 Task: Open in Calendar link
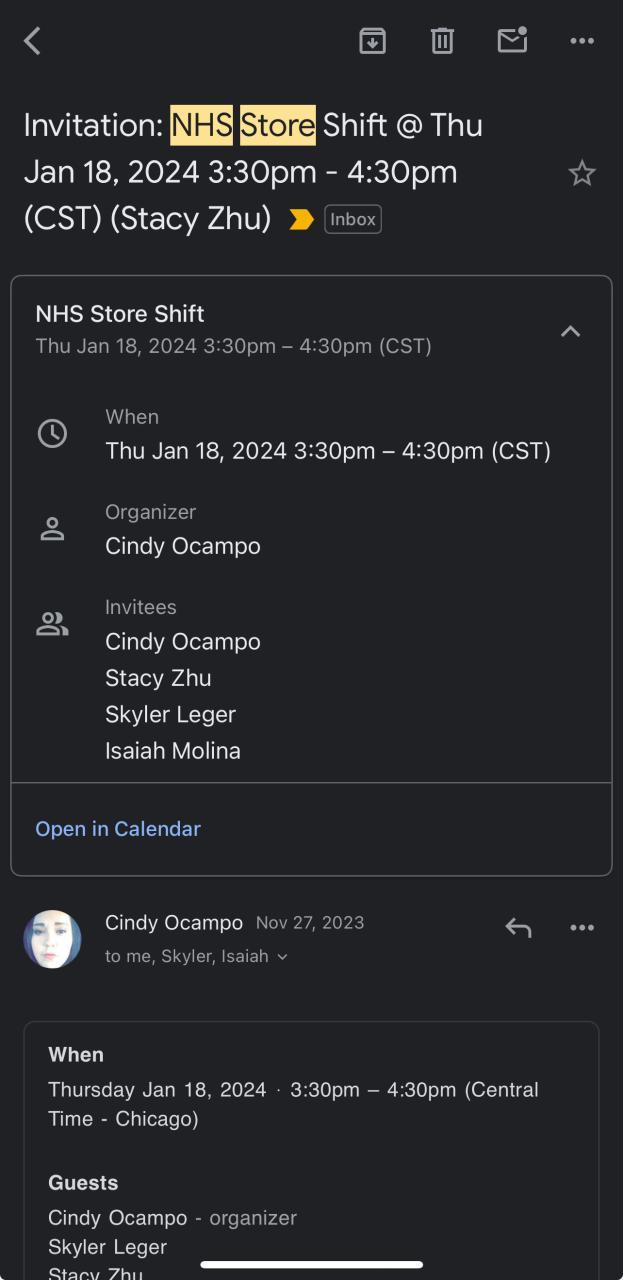(118, 829)
